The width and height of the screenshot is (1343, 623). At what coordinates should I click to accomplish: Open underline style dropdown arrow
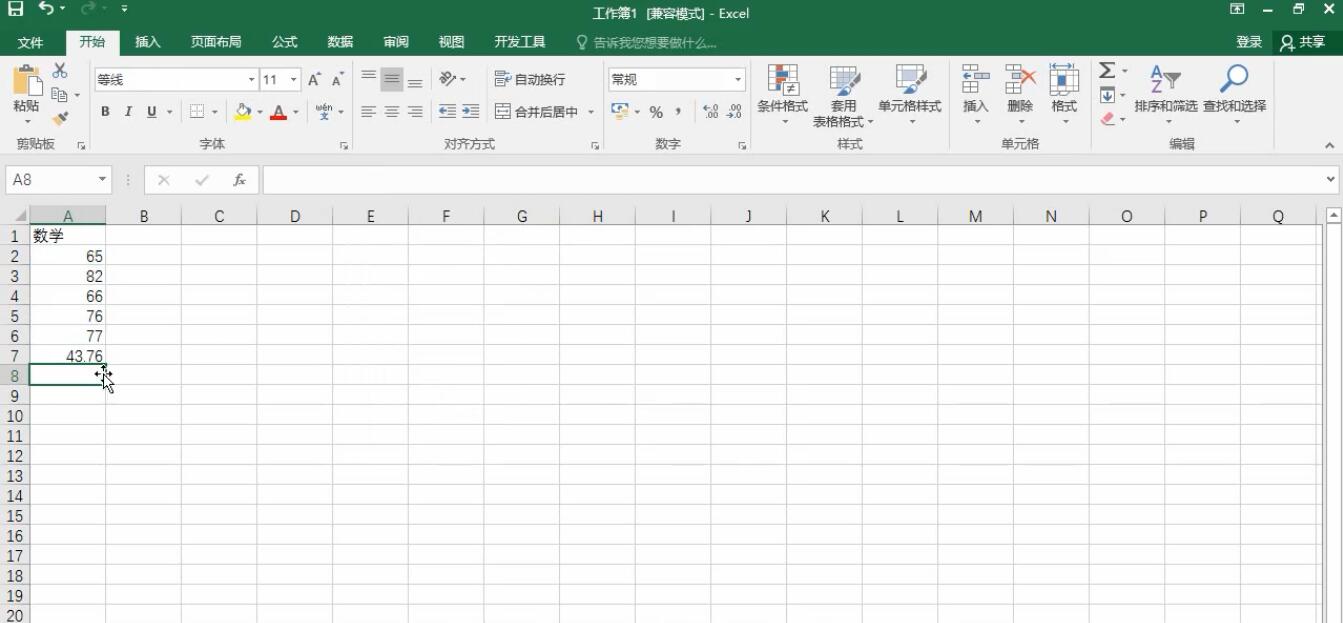point(169,112)
